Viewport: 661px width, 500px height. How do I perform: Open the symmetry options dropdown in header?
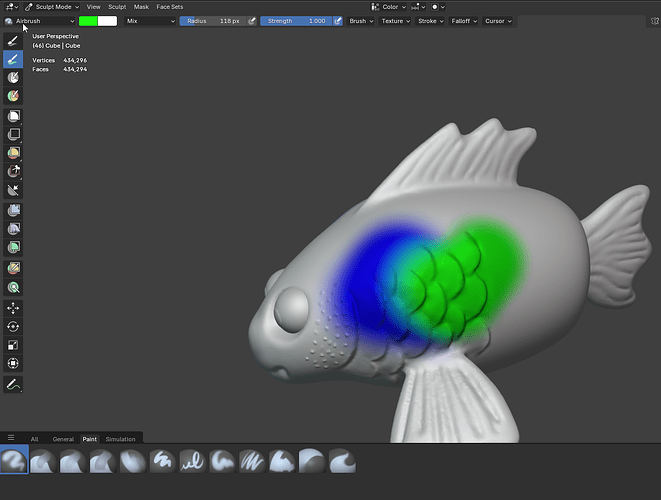pos(418,7)
